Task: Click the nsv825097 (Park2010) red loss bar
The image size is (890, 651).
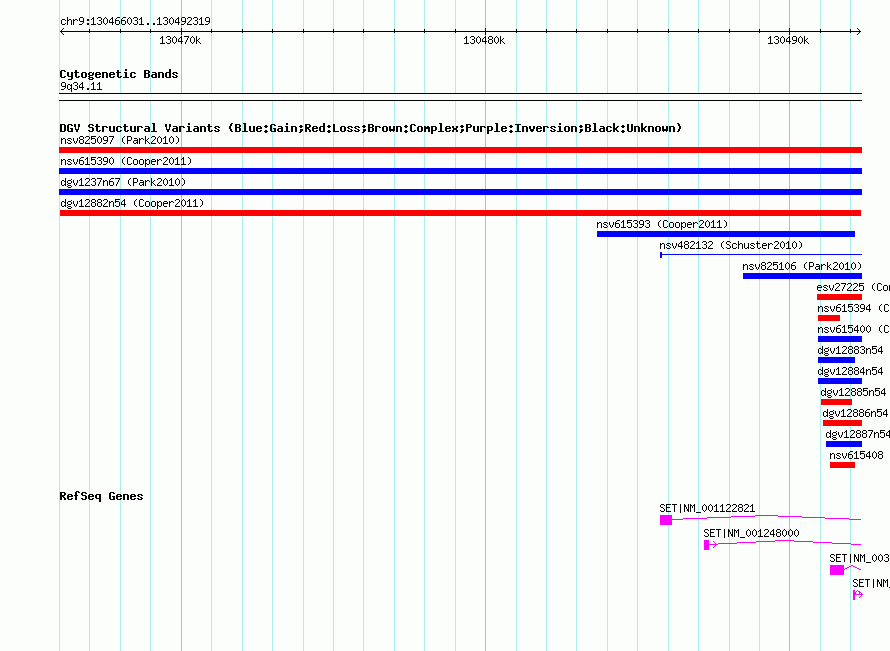Action: click(460, 150)
